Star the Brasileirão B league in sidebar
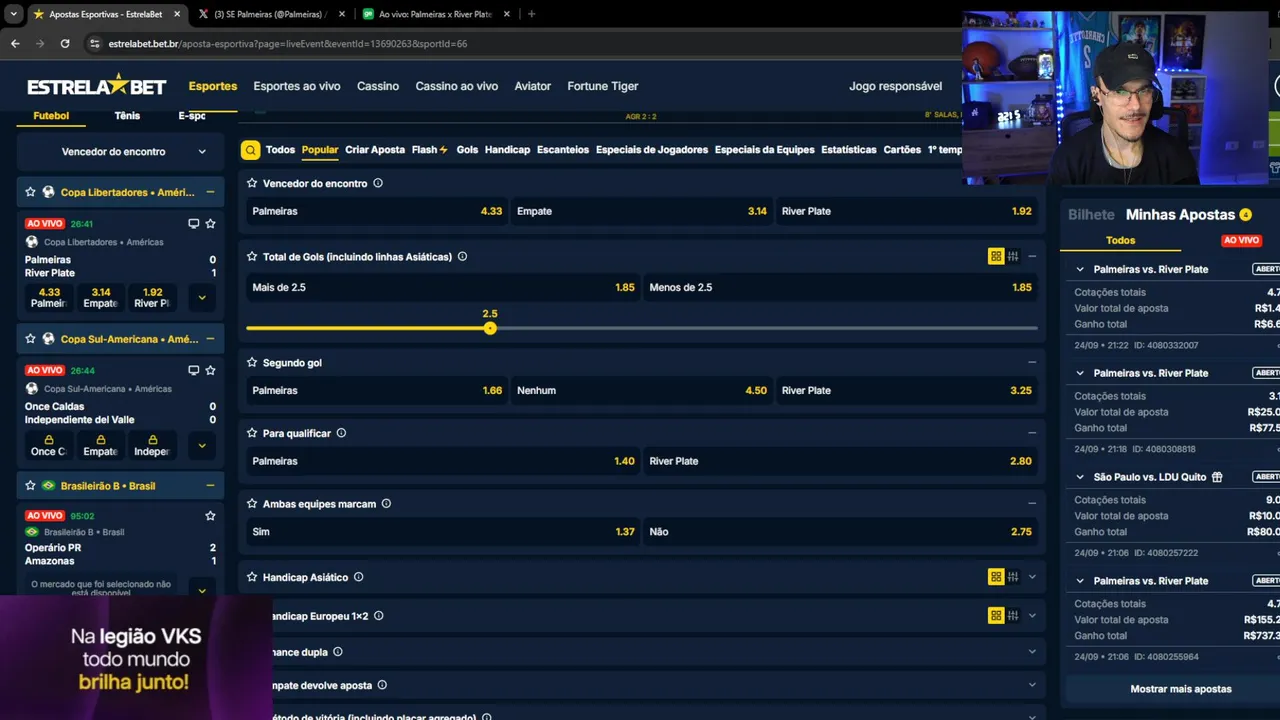Image resolution: width=1280 pixels, height=720 pixels. tap(31, 485)
